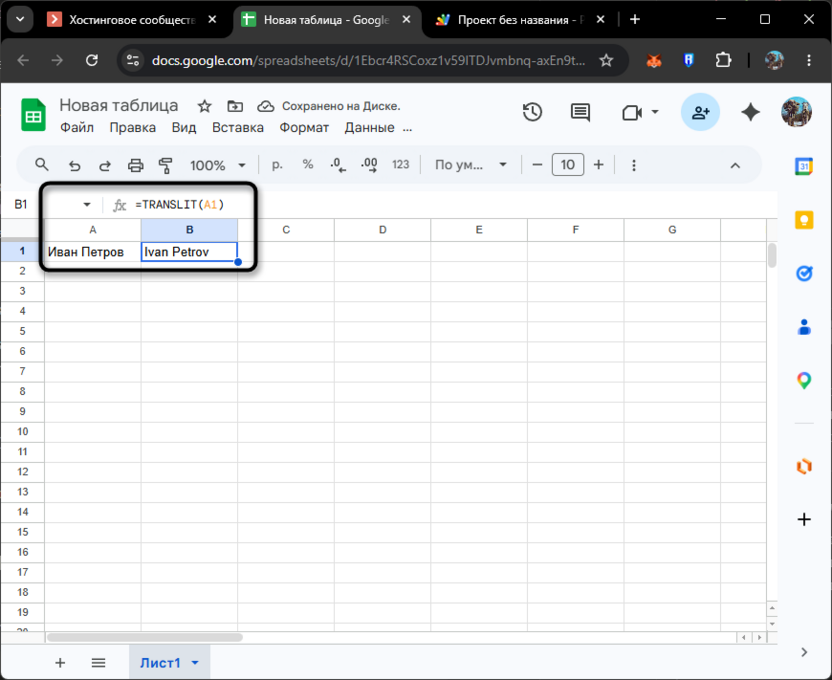Open Google Maps side panel
This screenshot has height=680, width=832.
click(x=804, y=380)
